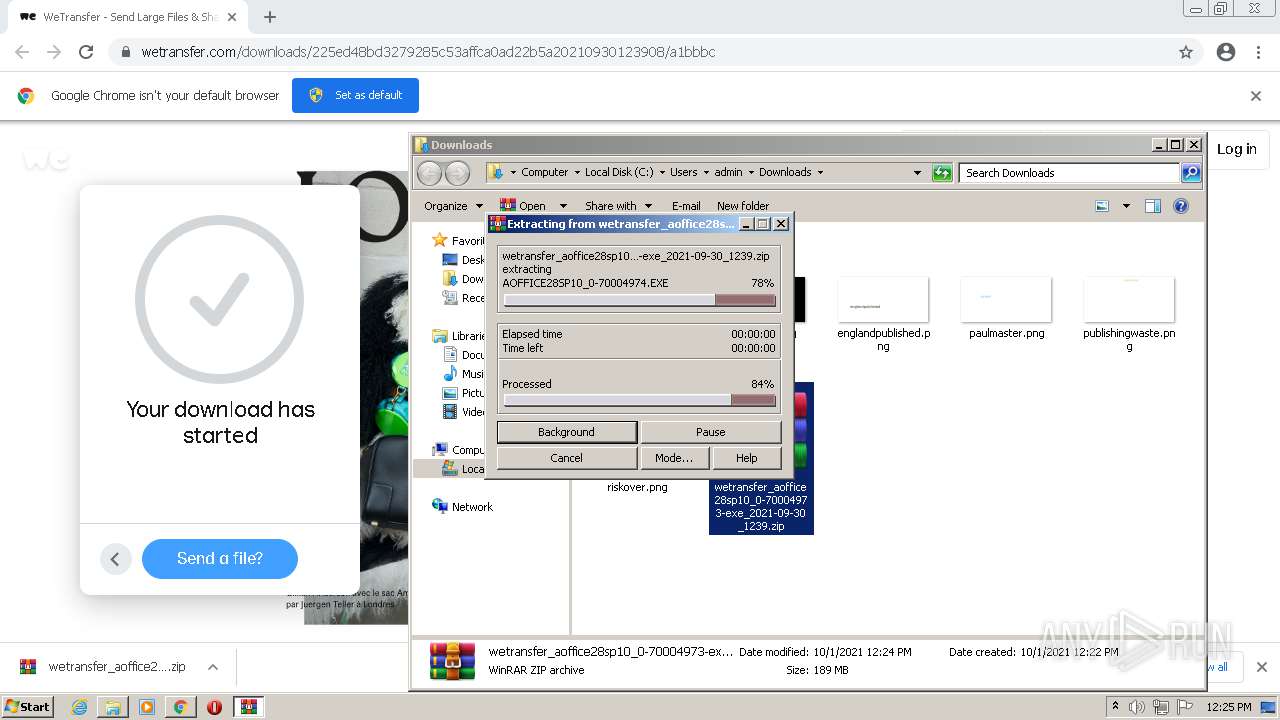Click the WeTransfer 'we' logo
The height and width of the screenshot is (720, 1280).
click(46, 159)
